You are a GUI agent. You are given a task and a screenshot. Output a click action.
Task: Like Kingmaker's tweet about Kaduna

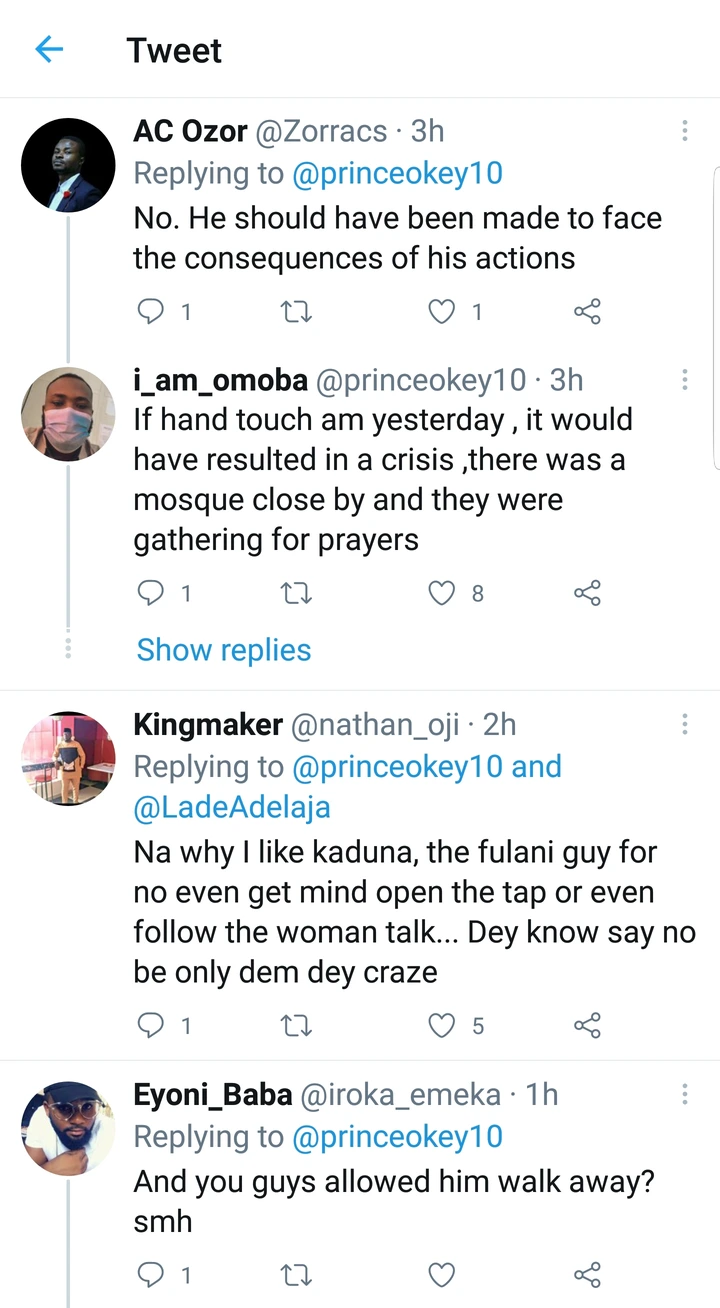[x=441, y=1025]
